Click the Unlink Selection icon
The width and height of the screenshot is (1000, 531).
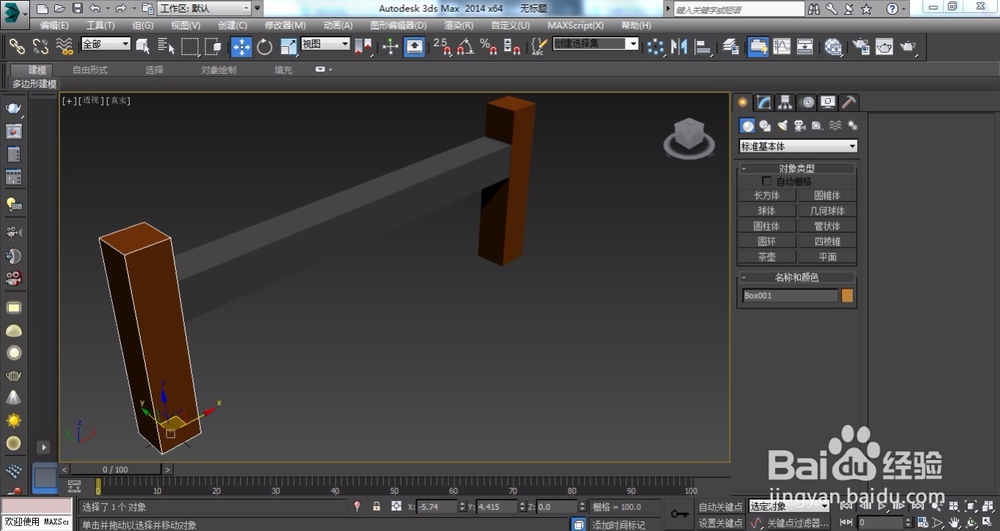41,46
